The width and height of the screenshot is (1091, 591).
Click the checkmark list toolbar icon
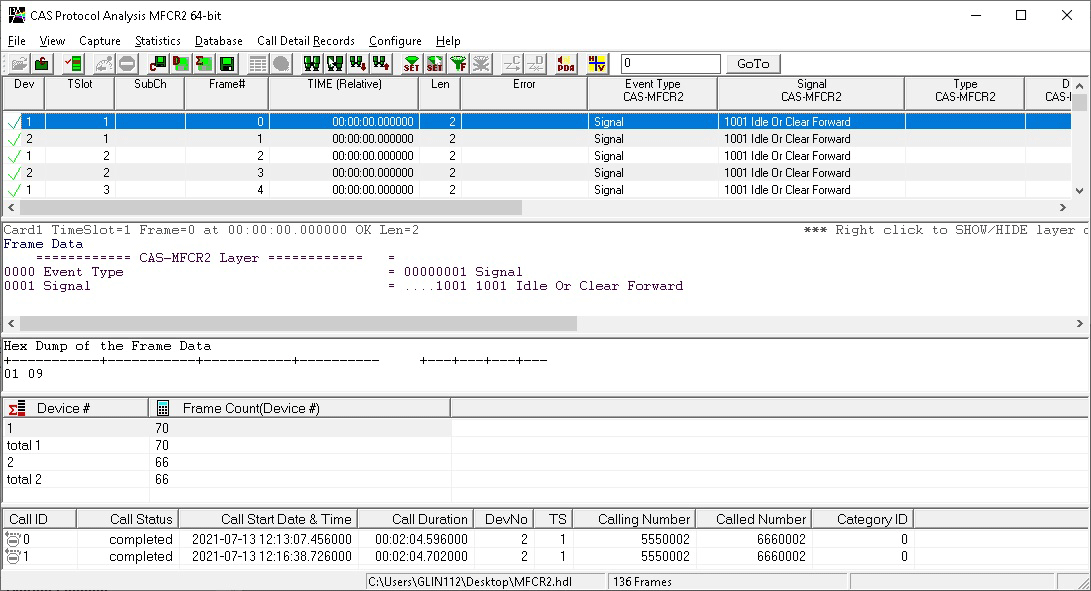(73, 64)
